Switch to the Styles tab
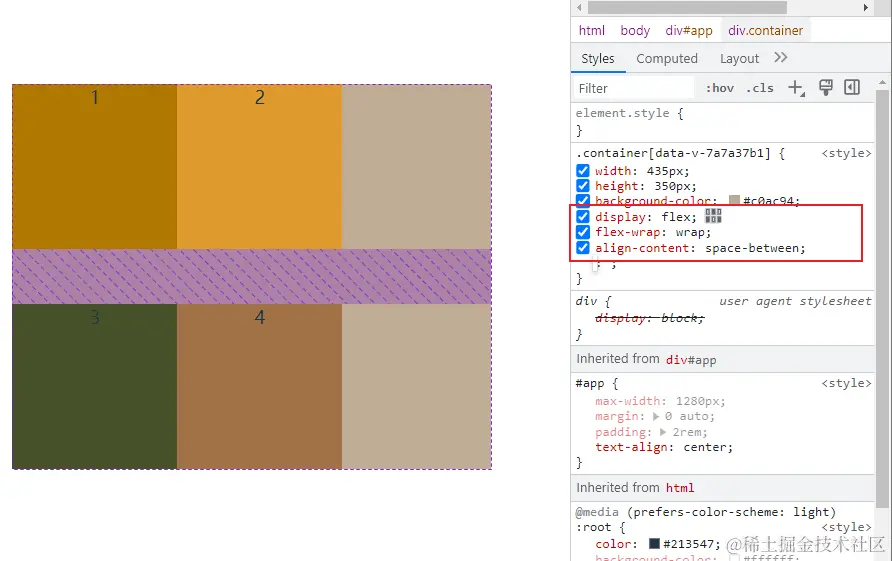 [598, 59]
